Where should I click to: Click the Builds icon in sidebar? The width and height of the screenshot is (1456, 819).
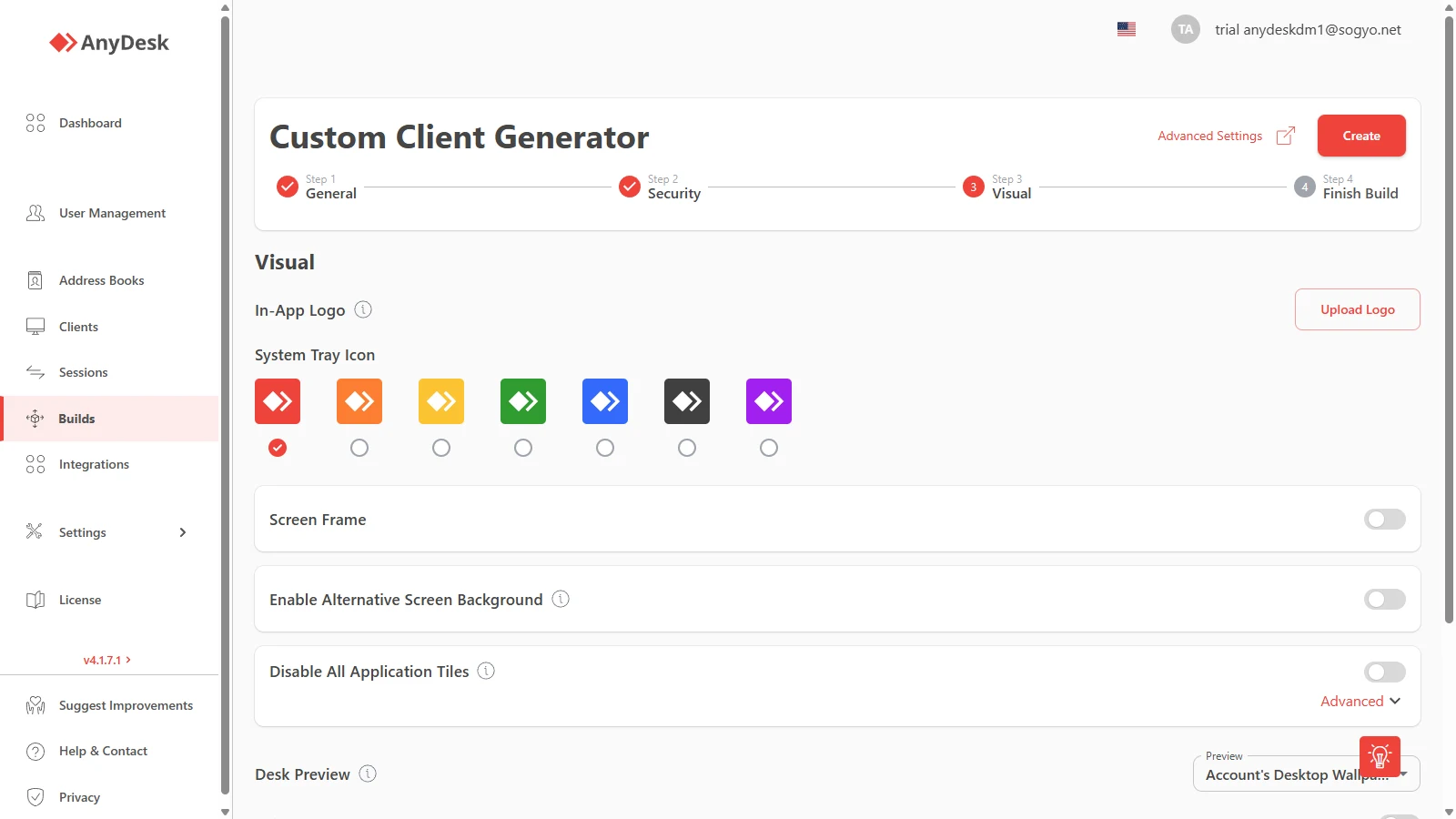[35, 419]
